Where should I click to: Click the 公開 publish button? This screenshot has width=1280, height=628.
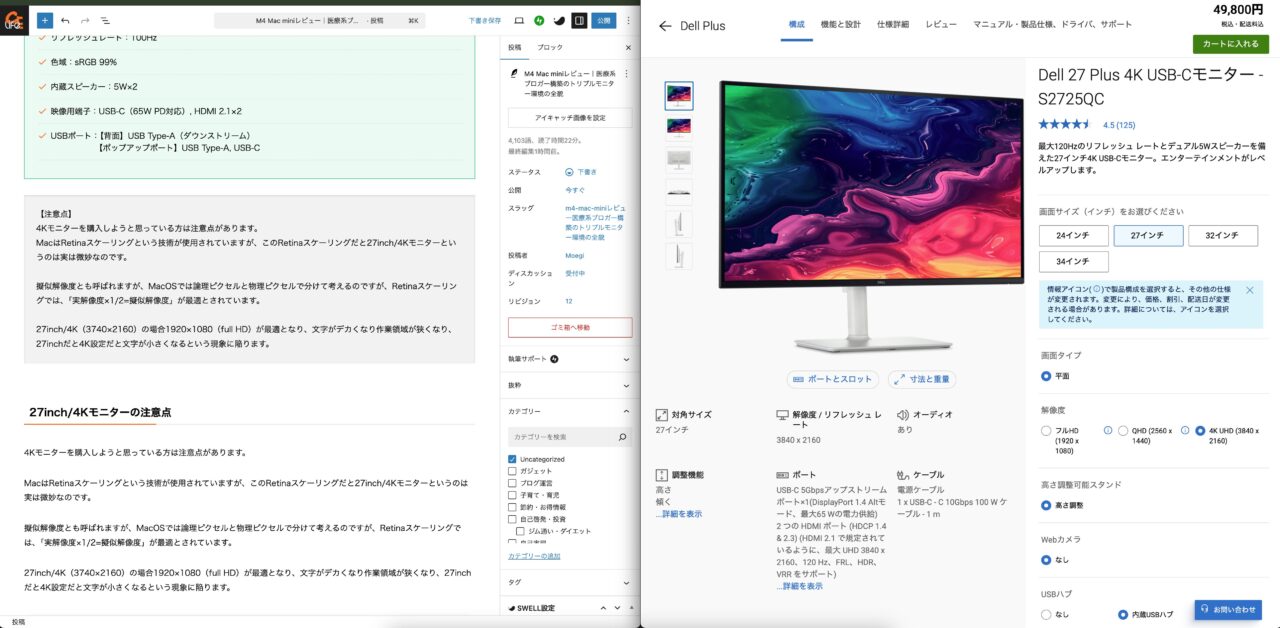(603, 20)
